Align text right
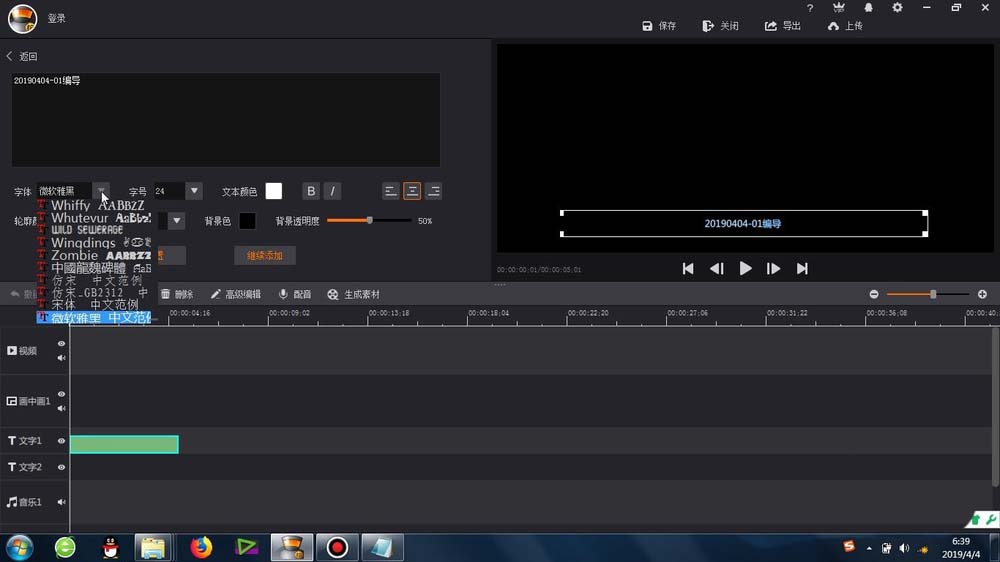1000x562 pixels. tap(433, 191)
